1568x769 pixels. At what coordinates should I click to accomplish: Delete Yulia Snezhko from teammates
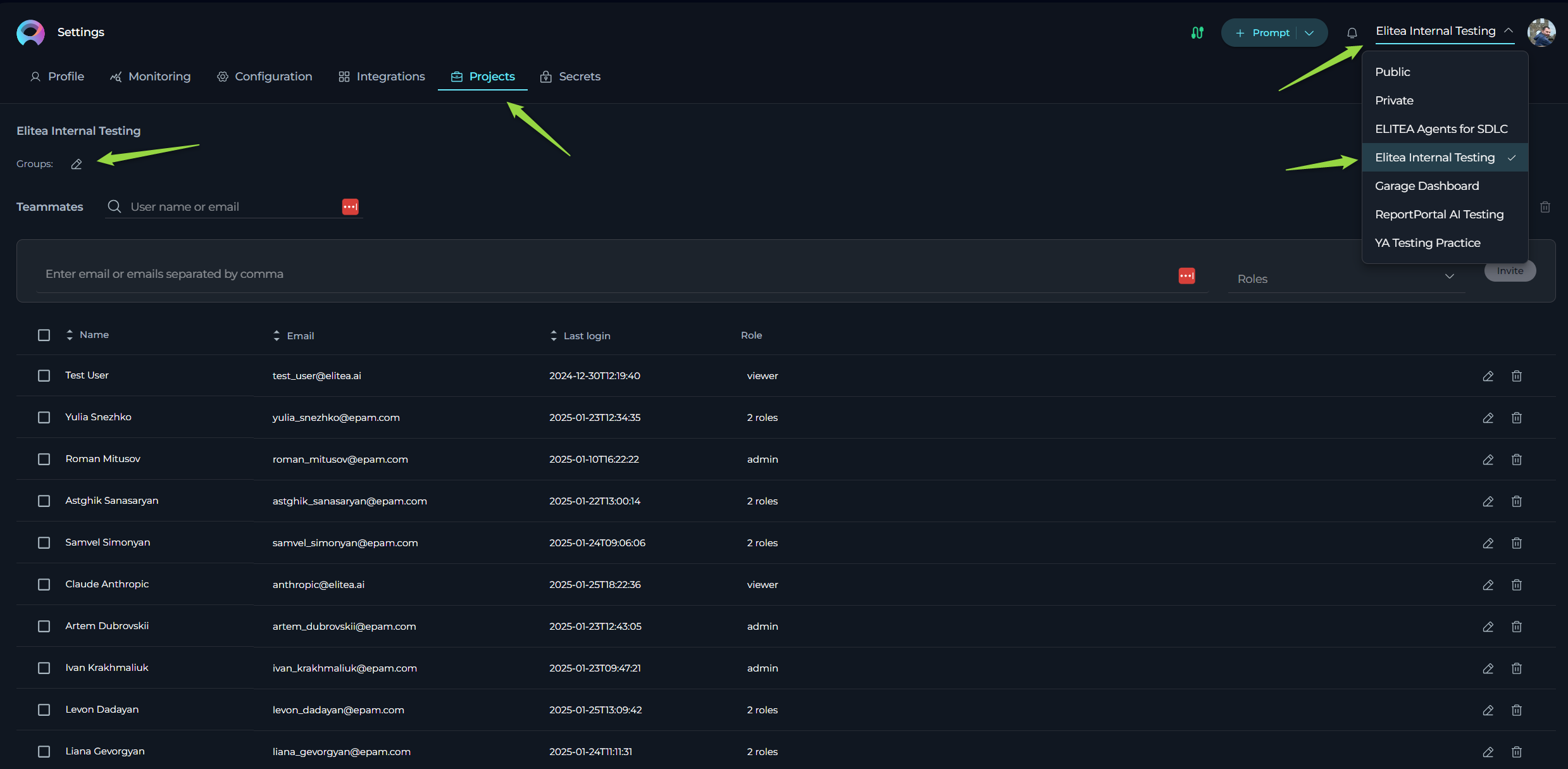pos(1517,418)
